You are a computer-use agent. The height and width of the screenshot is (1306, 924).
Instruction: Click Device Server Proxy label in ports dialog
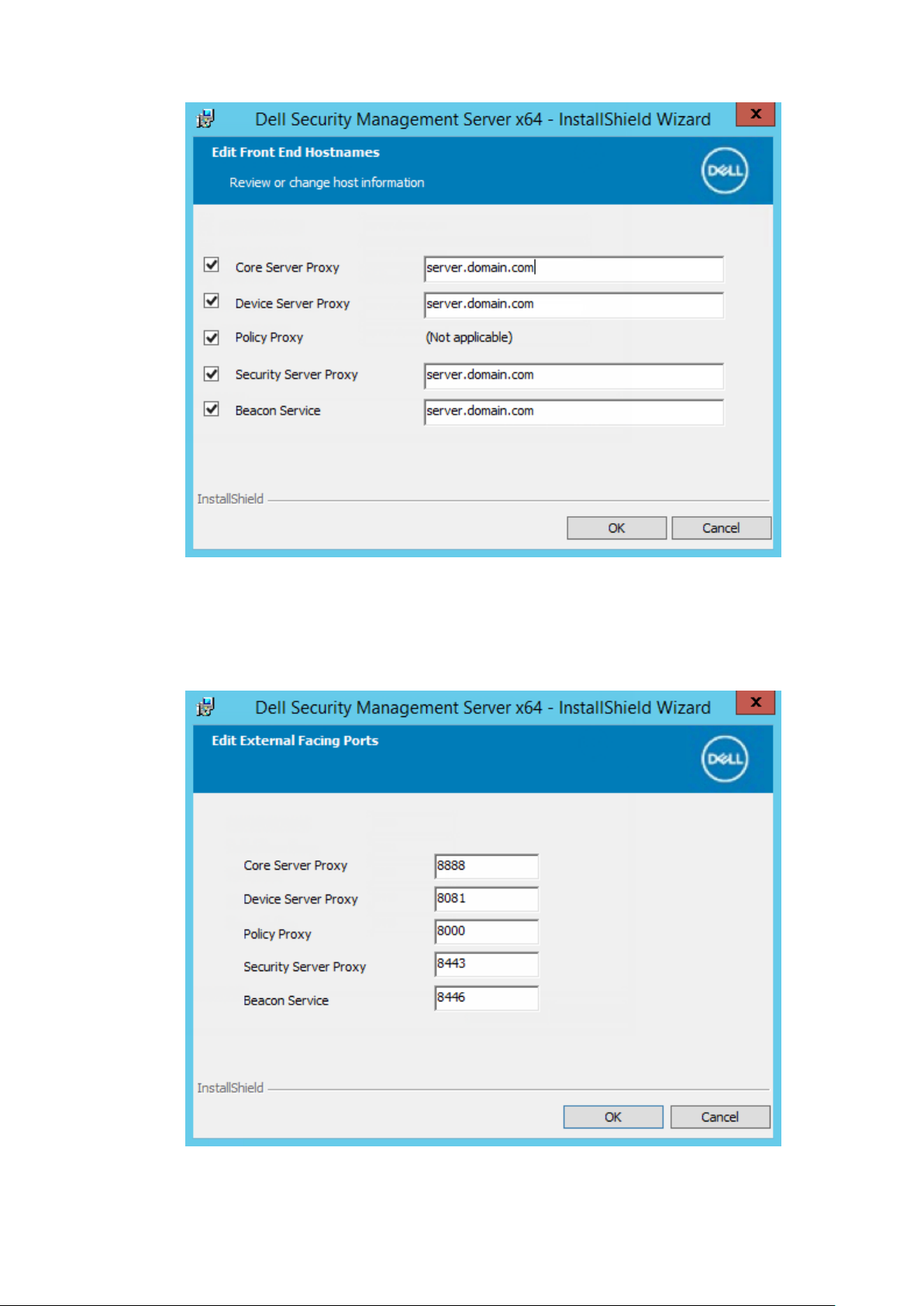301,899
